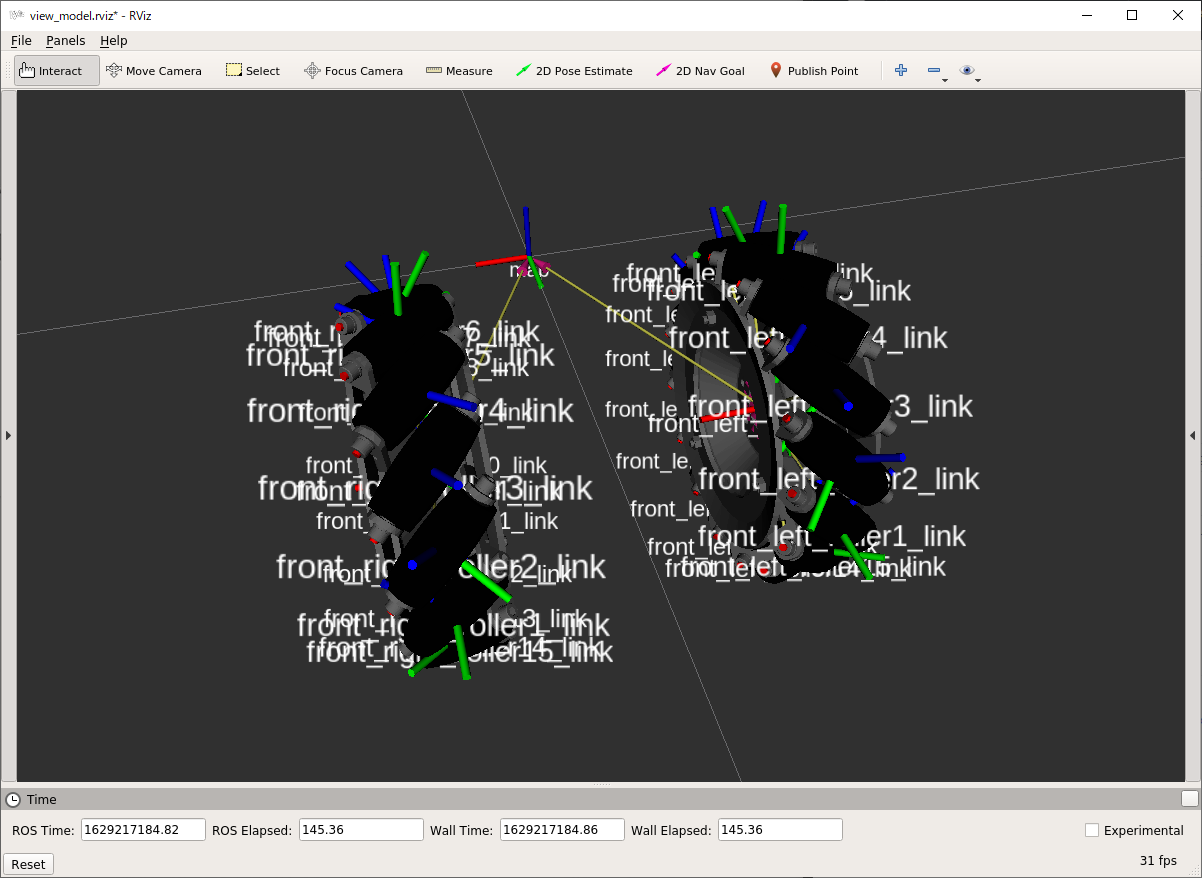
Task: Maximize the RViz window
Action: 1131,15
